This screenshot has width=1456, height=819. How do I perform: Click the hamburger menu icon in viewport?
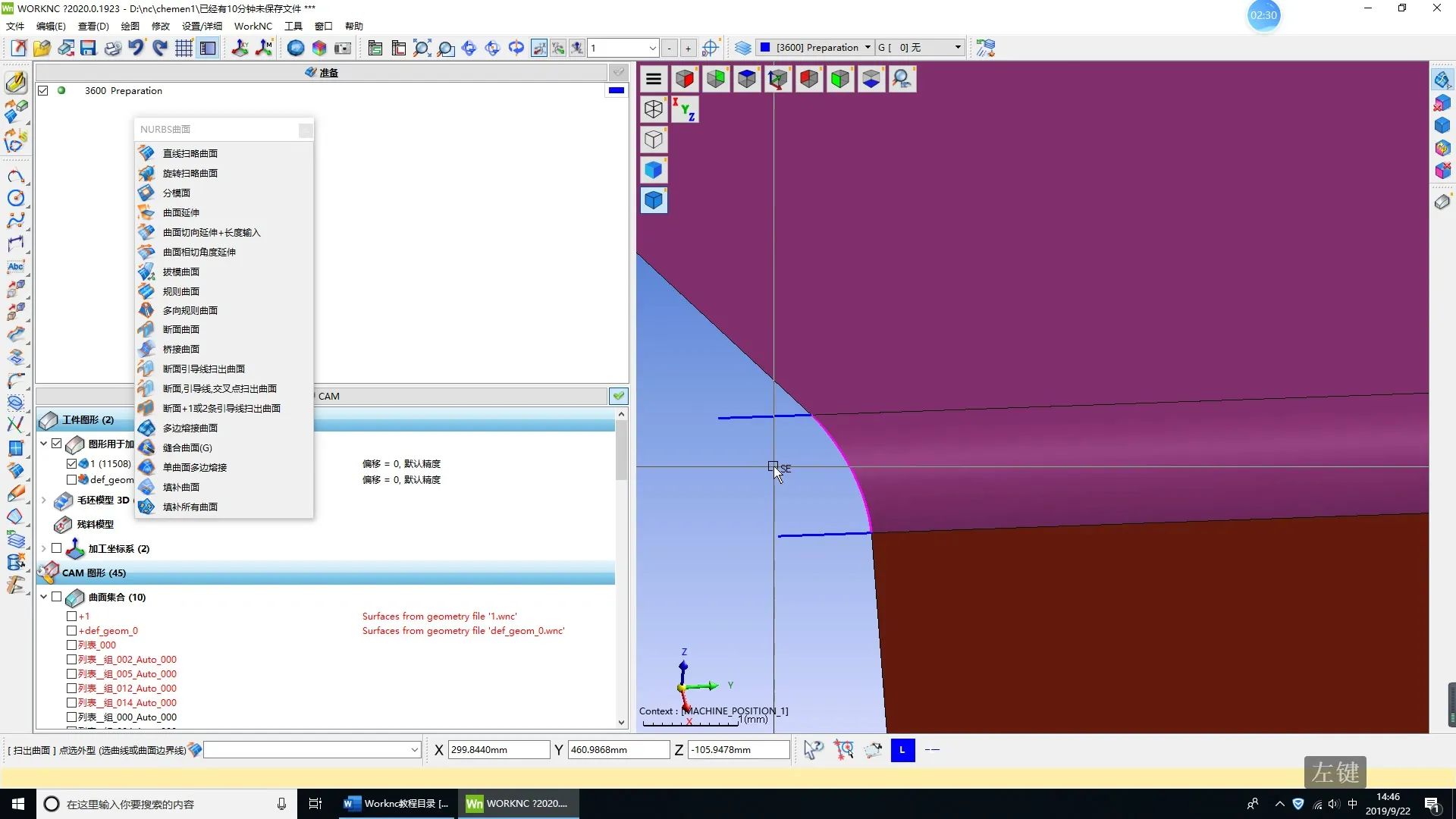[654, 79]
